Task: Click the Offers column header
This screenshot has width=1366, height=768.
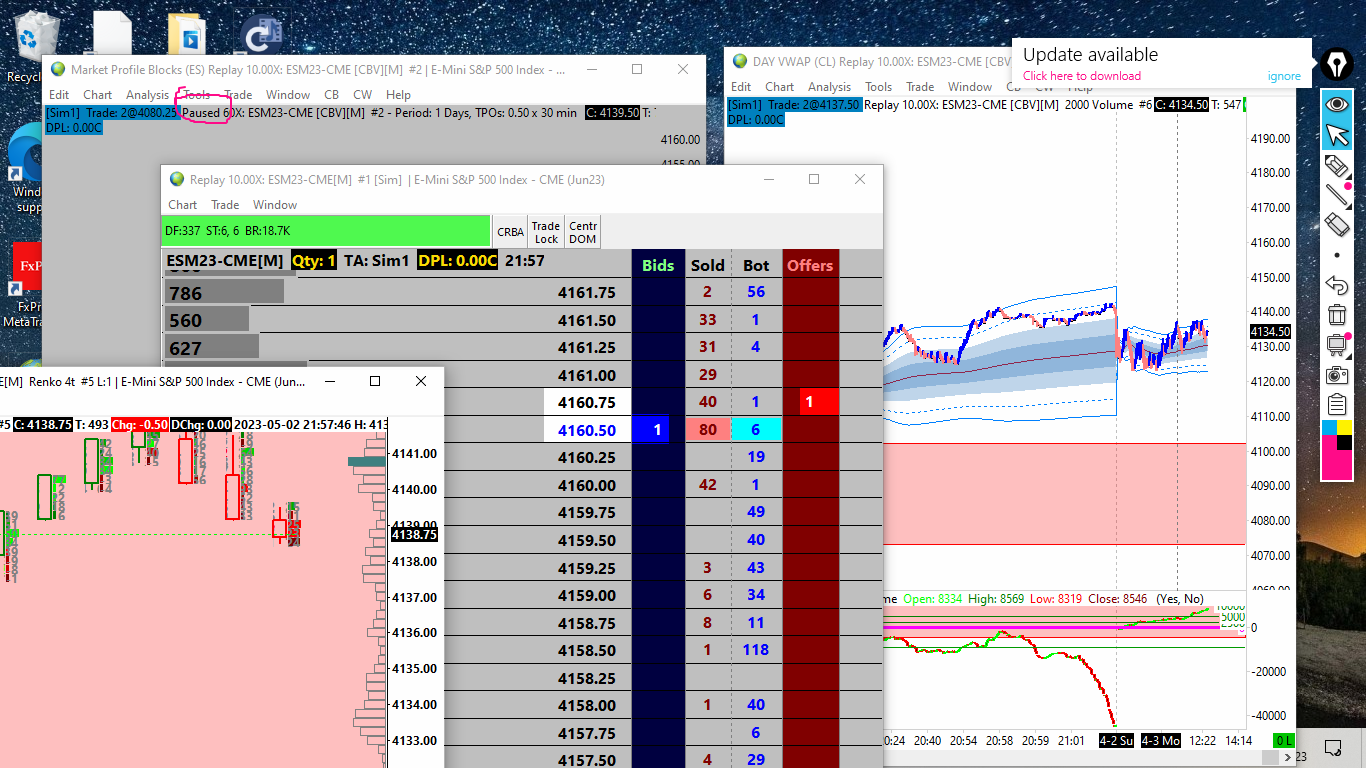Action: 810,265
